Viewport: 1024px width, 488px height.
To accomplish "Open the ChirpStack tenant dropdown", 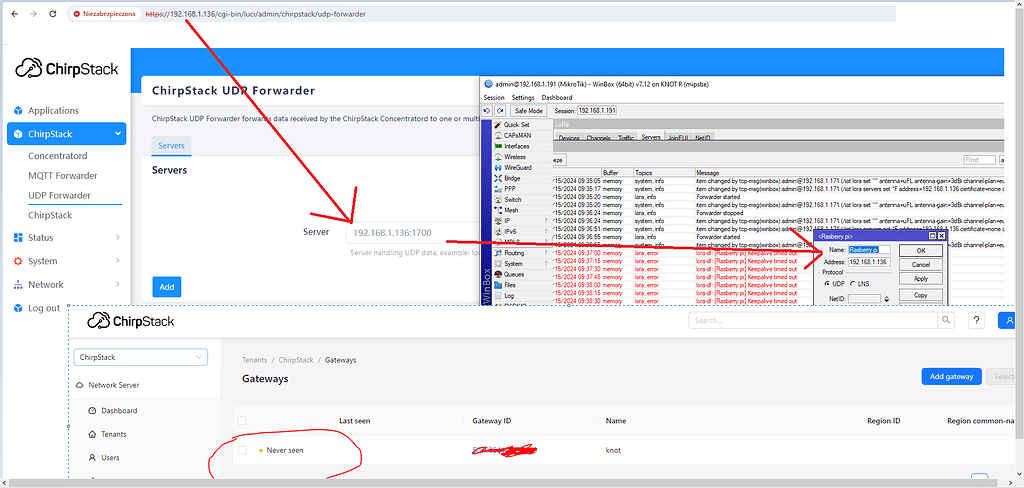I will click(140, 357).
